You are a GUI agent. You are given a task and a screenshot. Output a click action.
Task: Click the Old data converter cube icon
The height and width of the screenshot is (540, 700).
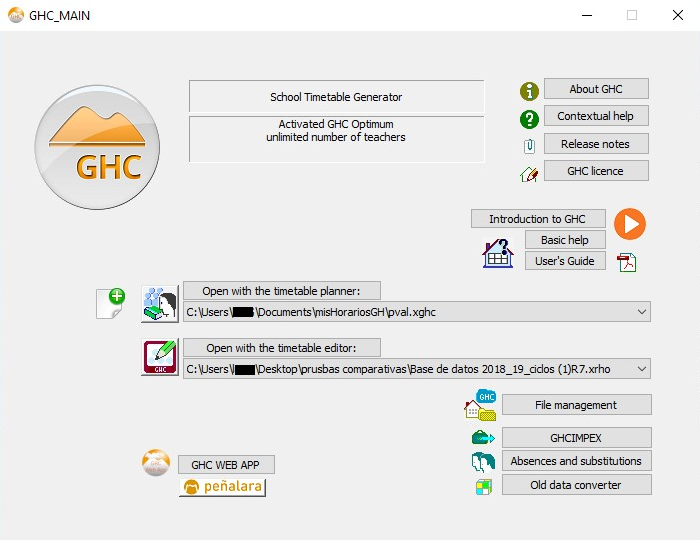pyautogui.click(x=484, y=487)
